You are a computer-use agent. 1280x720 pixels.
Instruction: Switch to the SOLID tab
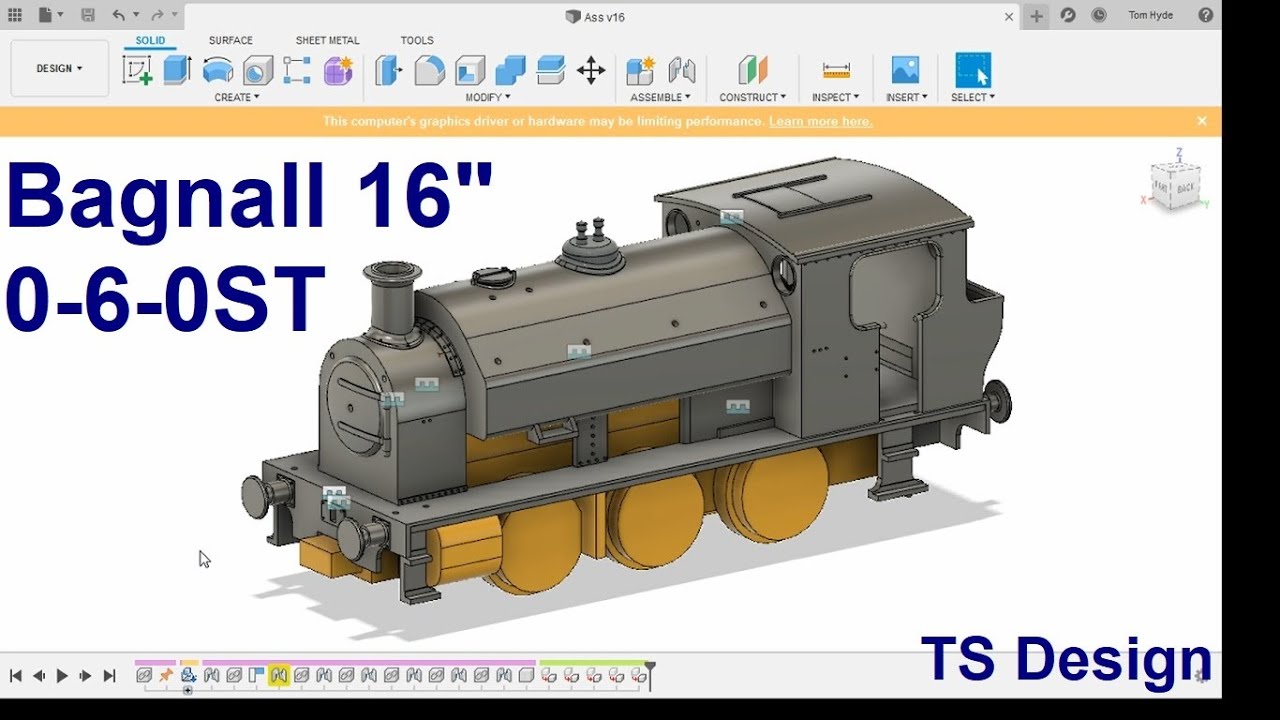point(151,40)
